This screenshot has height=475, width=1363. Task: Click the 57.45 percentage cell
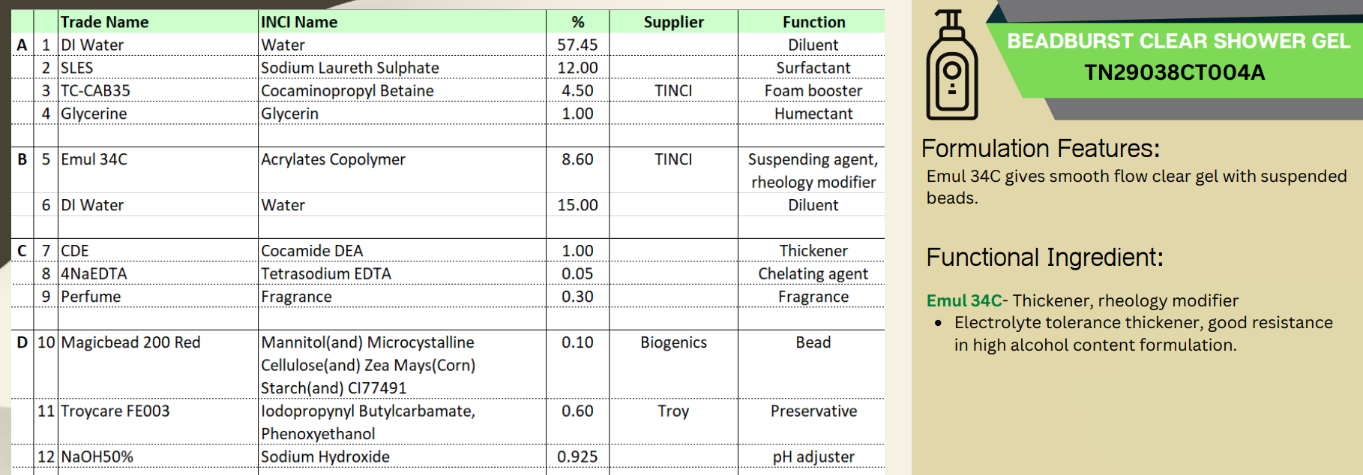click(x=577, y=45)
